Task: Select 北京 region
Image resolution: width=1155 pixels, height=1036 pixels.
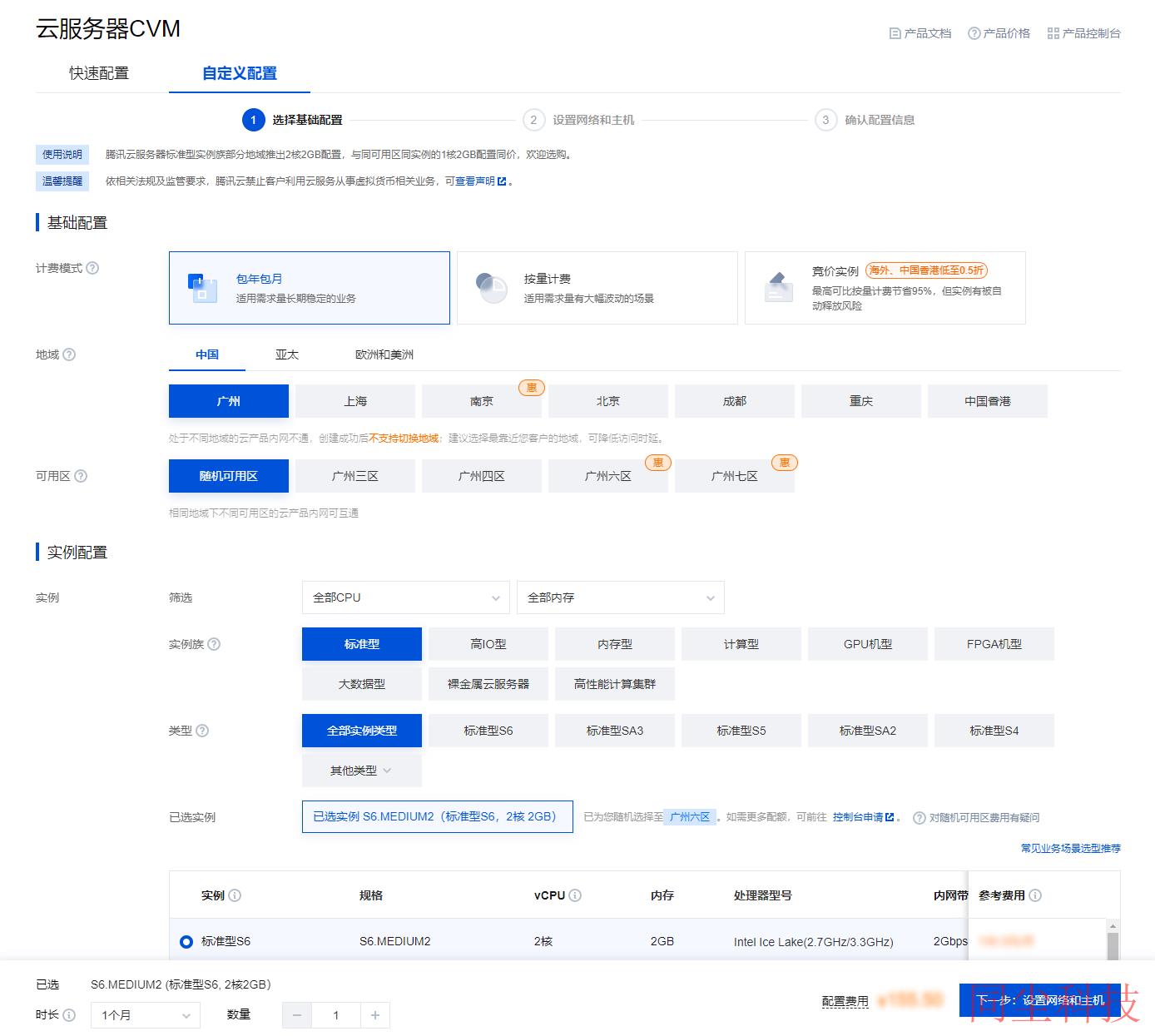Action: pos(608,401)
